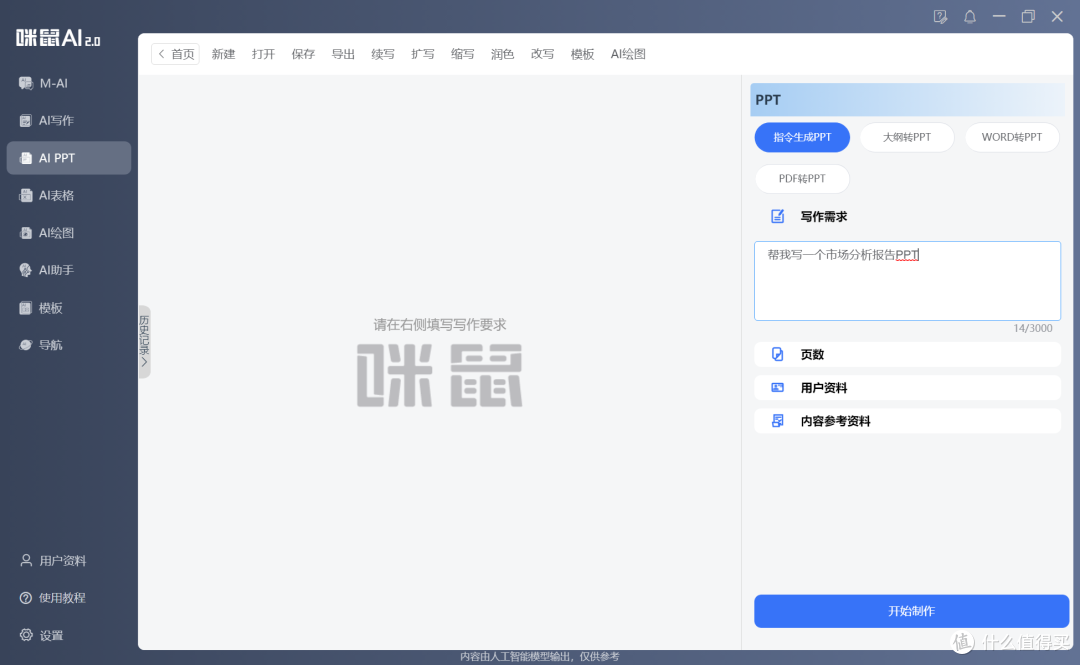Viewport: 1080px width, 665px height.
Task: Select the 指令生成PPT mode
Action: pyautogui.click(x=802, y=137)
